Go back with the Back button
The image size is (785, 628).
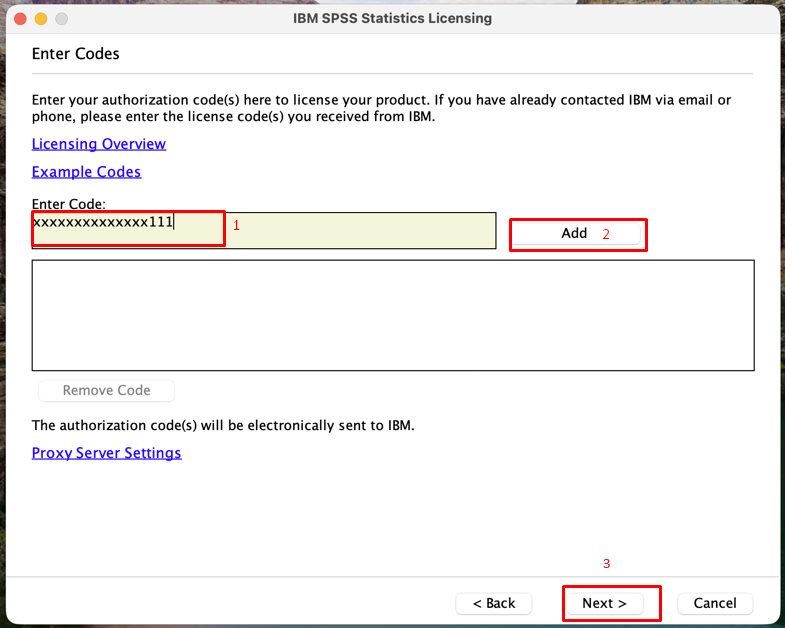494,603
